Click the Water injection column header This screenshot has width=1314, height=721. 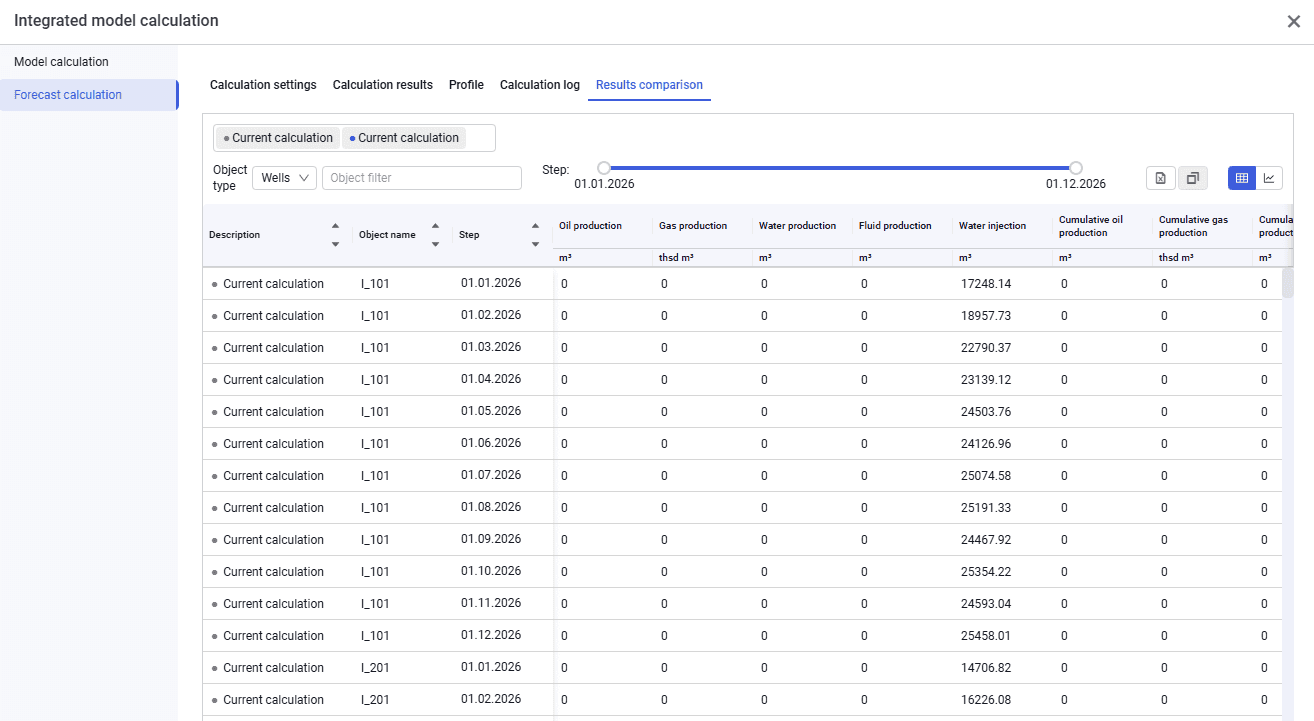coord(992,226)
